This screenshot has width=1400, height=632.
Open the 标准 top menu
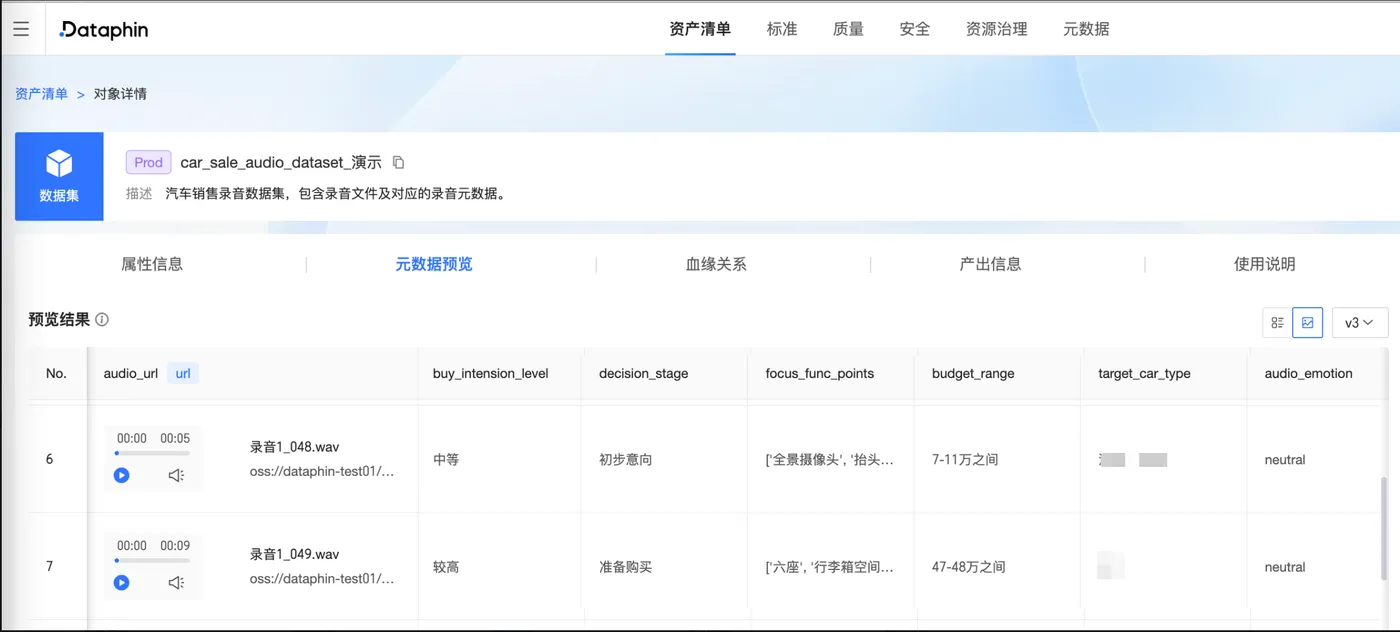coord(782,29)
